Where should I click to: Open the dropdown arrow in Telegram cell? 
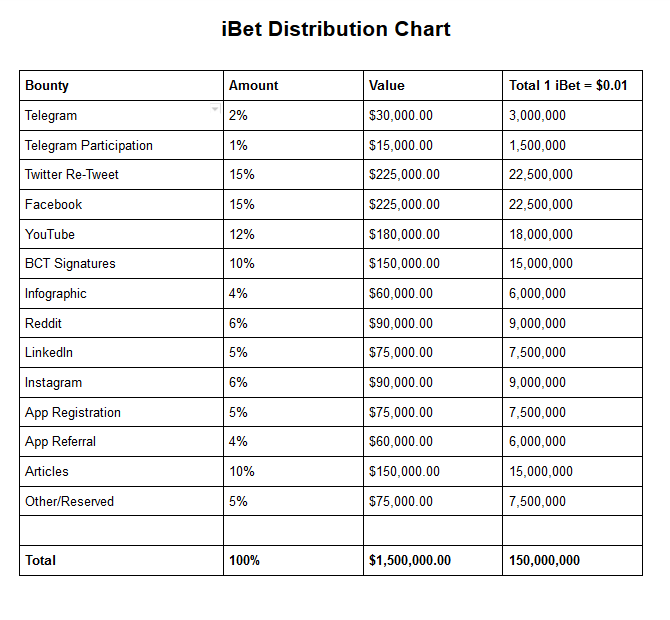[x=215, y=109]
